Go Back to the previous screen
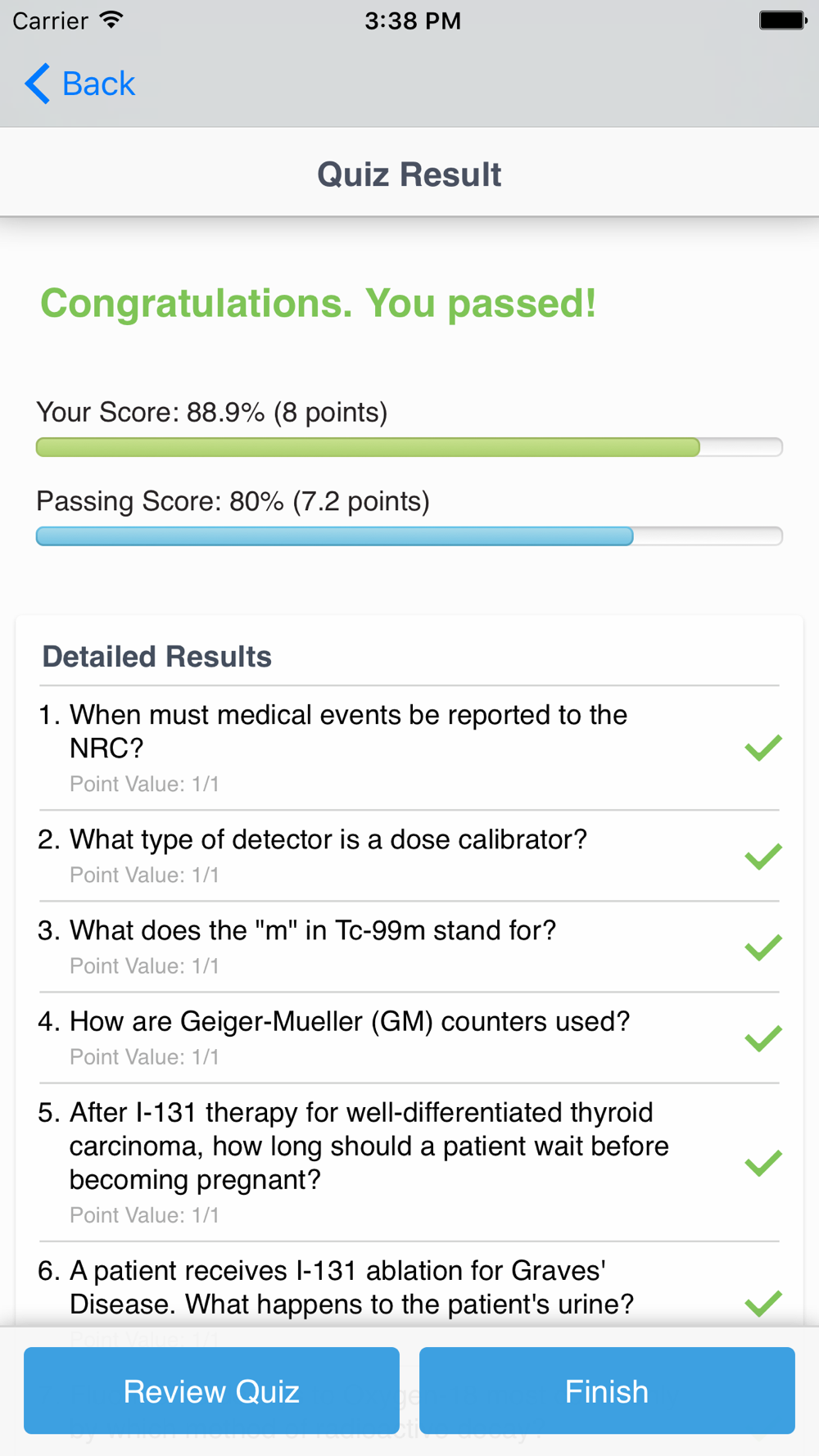The image size is (819, 1456). (98, 84)
